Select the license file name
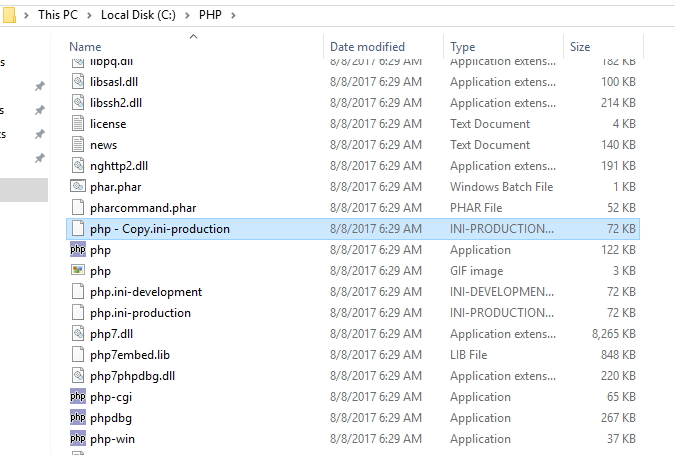Screen dimensions: 675x455 [x=108, y=124]
